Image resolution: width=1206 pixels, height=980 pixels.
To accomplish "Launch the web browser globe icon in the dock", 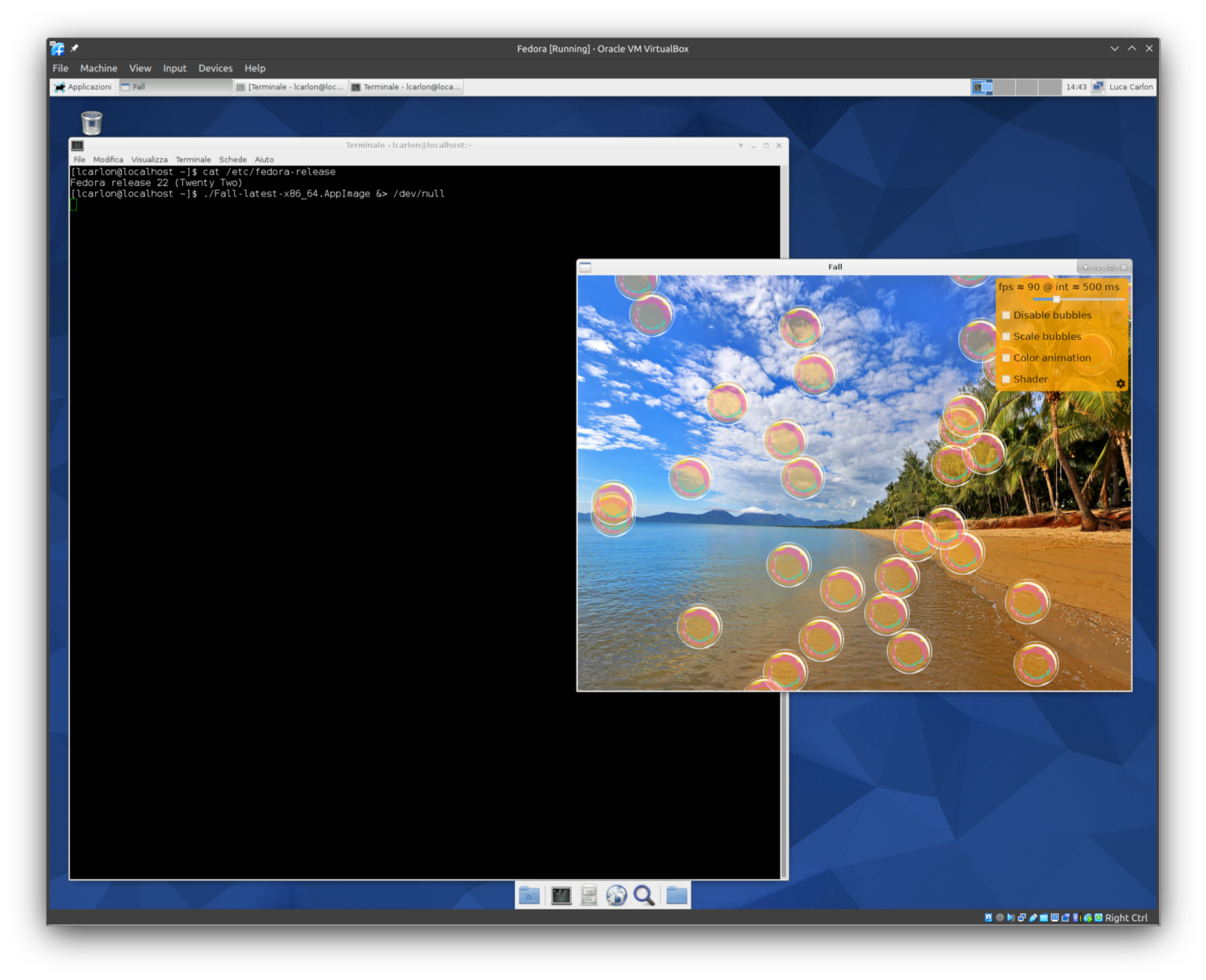I will 617,895.
